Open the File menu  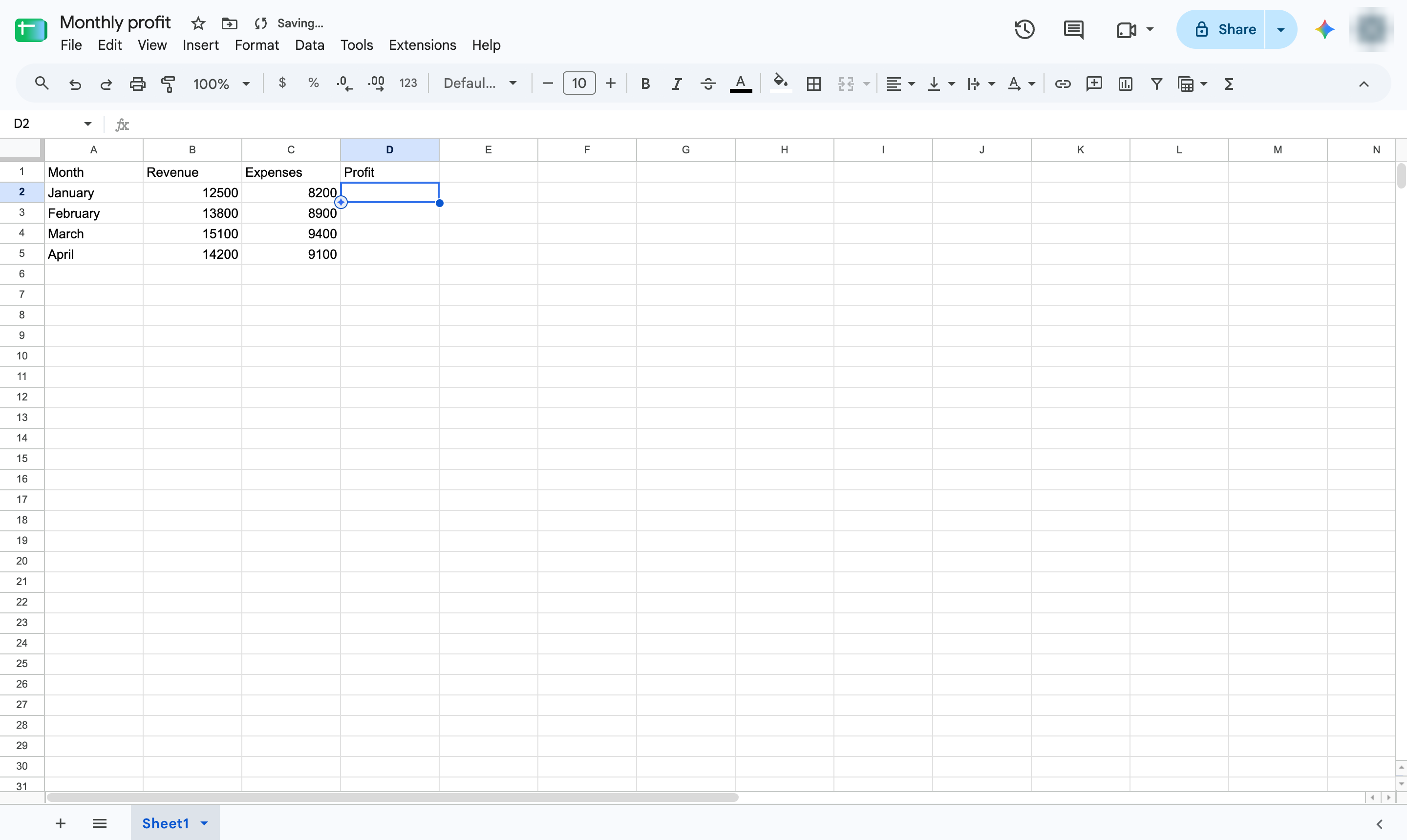(71, 45)
